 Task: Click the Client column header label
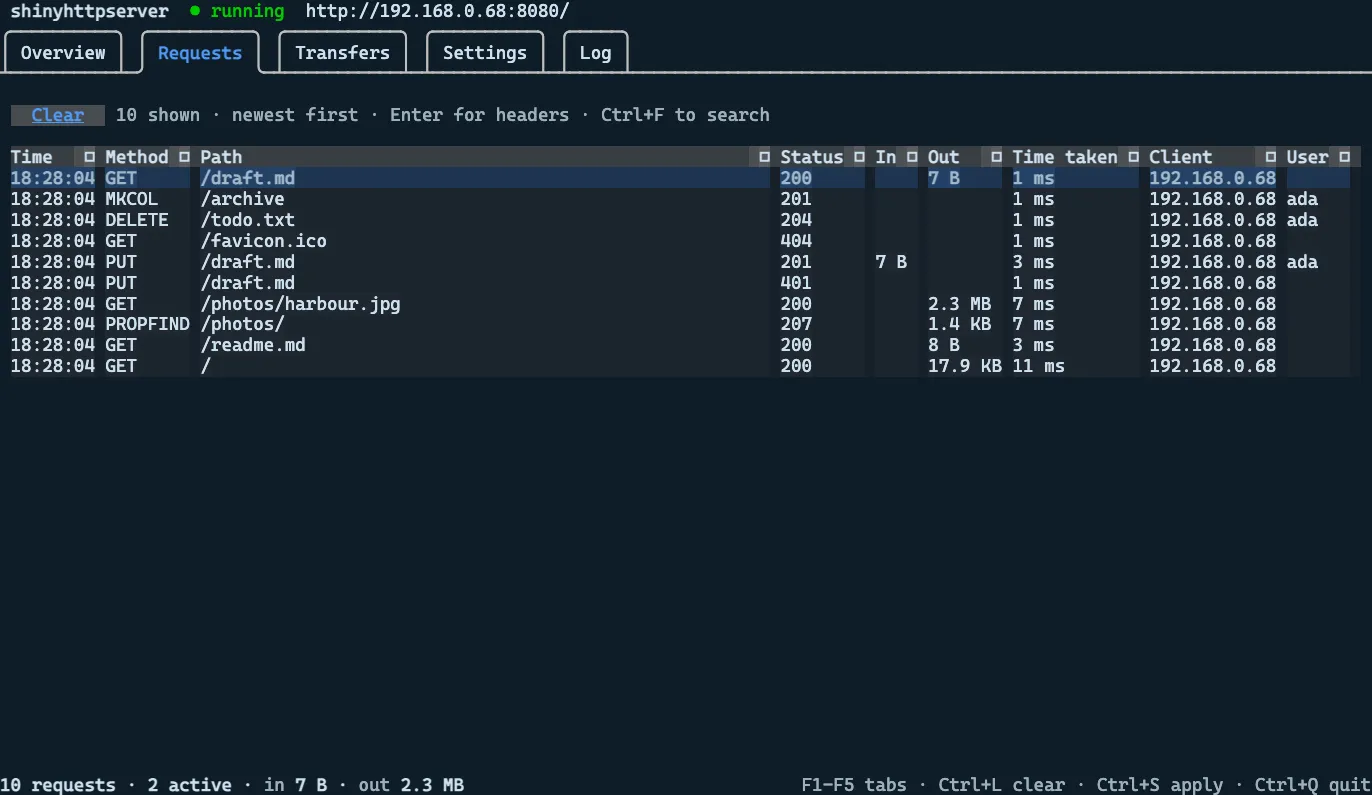point(1181,157)
